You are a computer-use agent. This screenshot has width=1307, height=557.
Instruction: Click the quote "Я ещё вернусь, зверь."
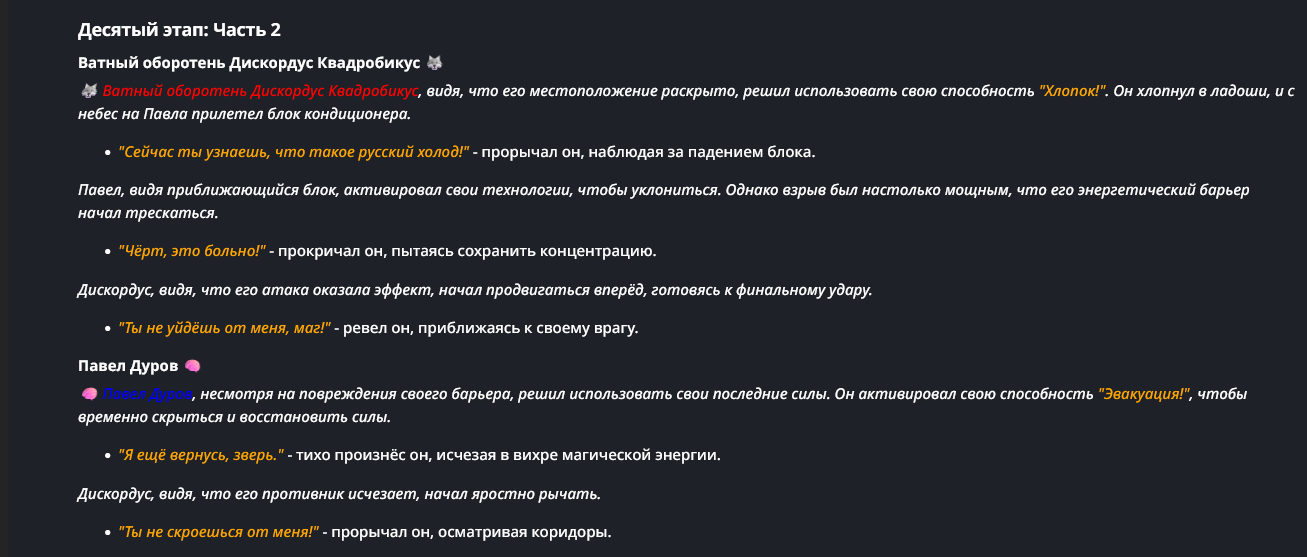point(201,455)
